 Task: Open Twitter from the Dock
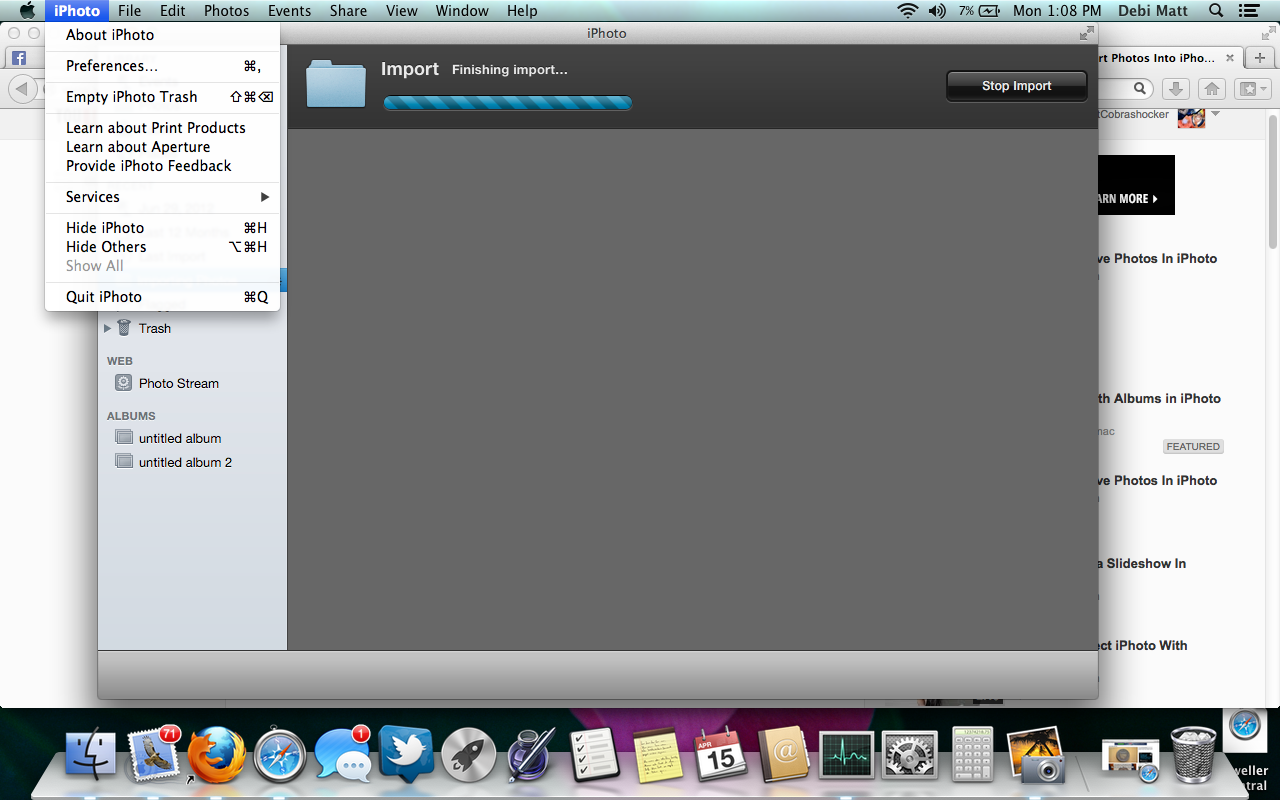pyautogui.click(x=405, y=754)
